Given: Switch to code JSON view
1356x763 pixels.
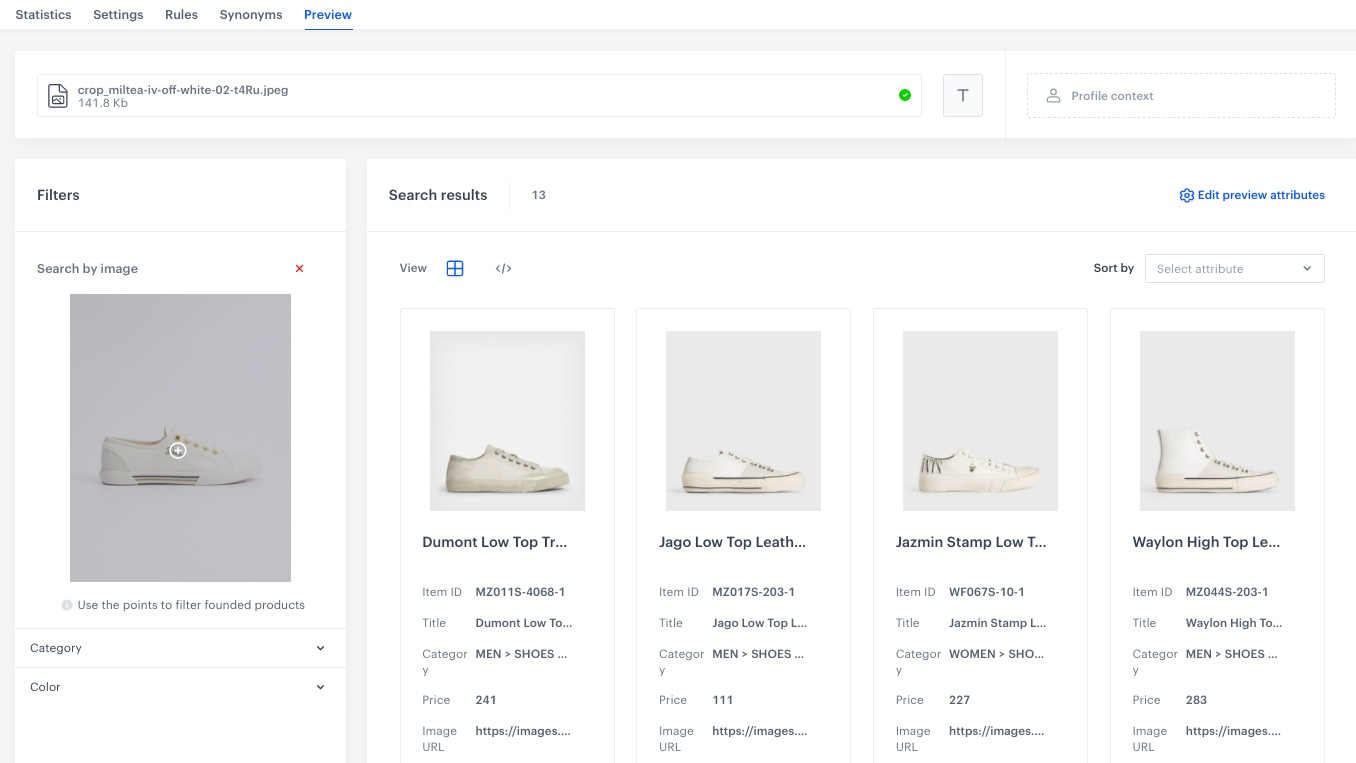Looking at the screenshot, I should pyautogui.click(x=504, y=268).
